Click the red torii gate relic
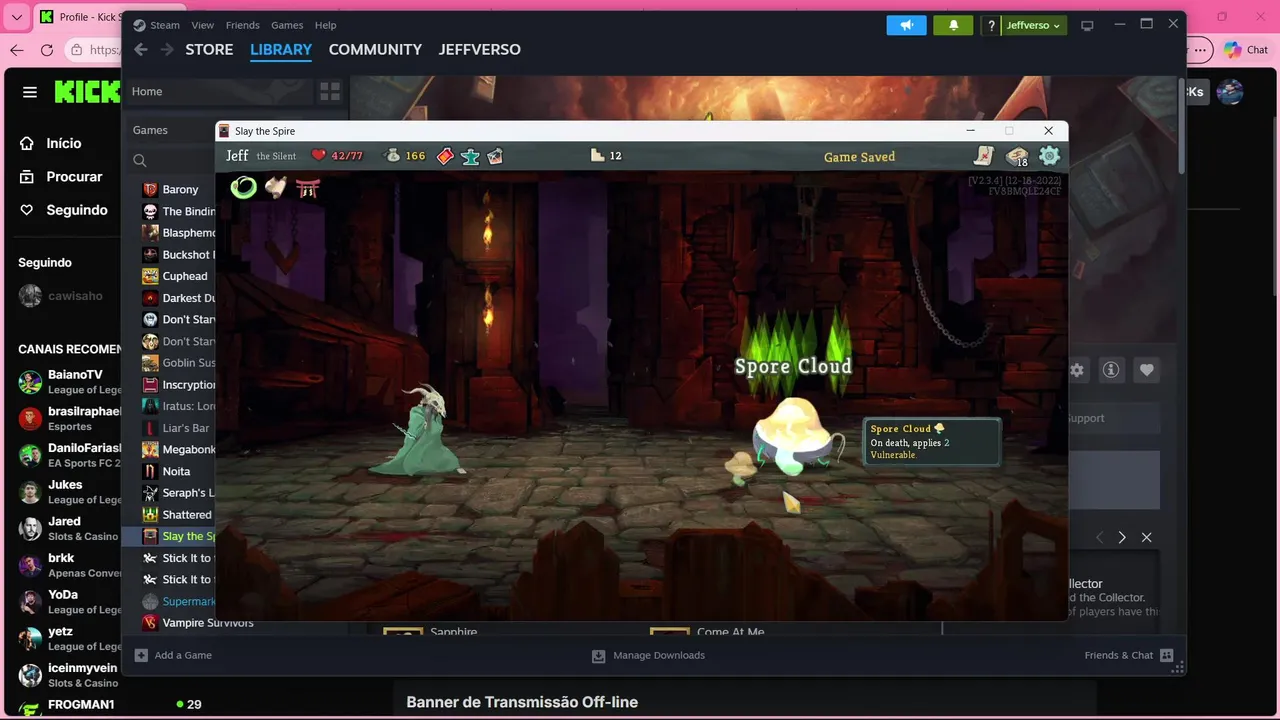The image size is (1280, 720). click(x=307, y=188)
